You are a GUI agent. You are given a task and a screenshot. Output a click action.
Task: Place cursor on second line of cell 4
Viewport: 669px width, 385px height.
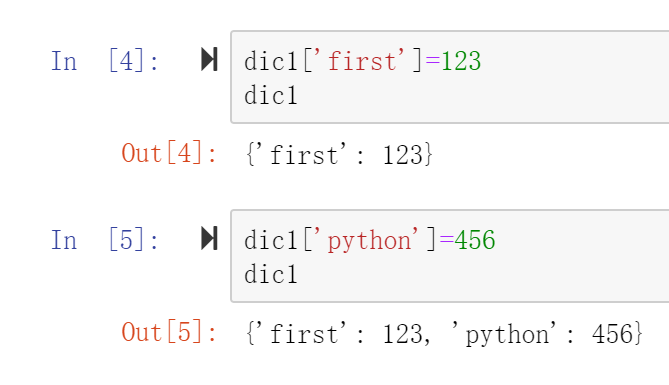(x=271, y=94)
